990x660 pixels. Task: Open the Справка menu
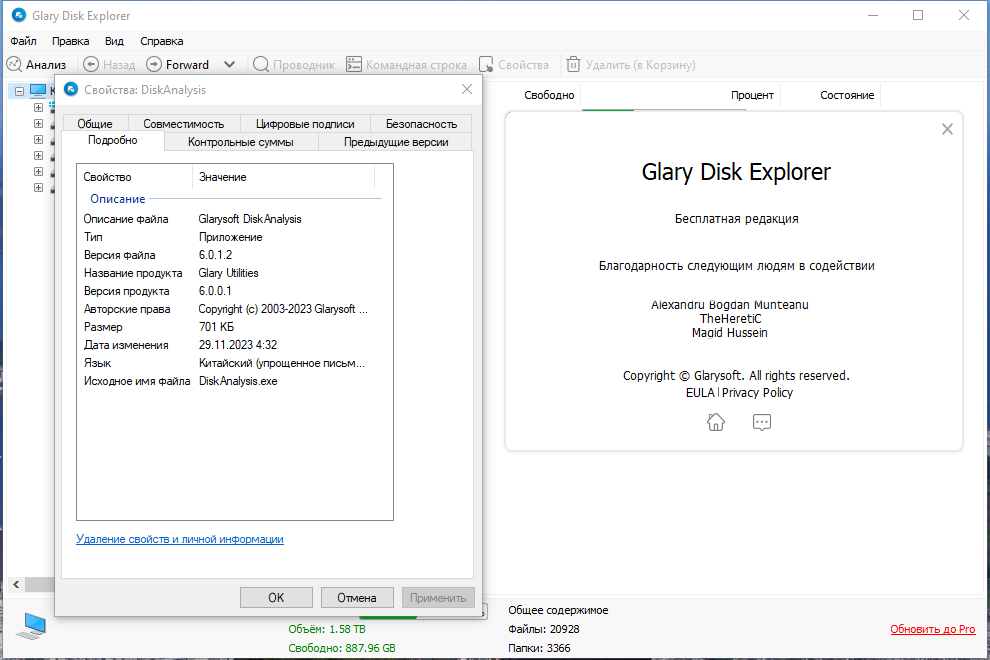(x=162, y=41)
